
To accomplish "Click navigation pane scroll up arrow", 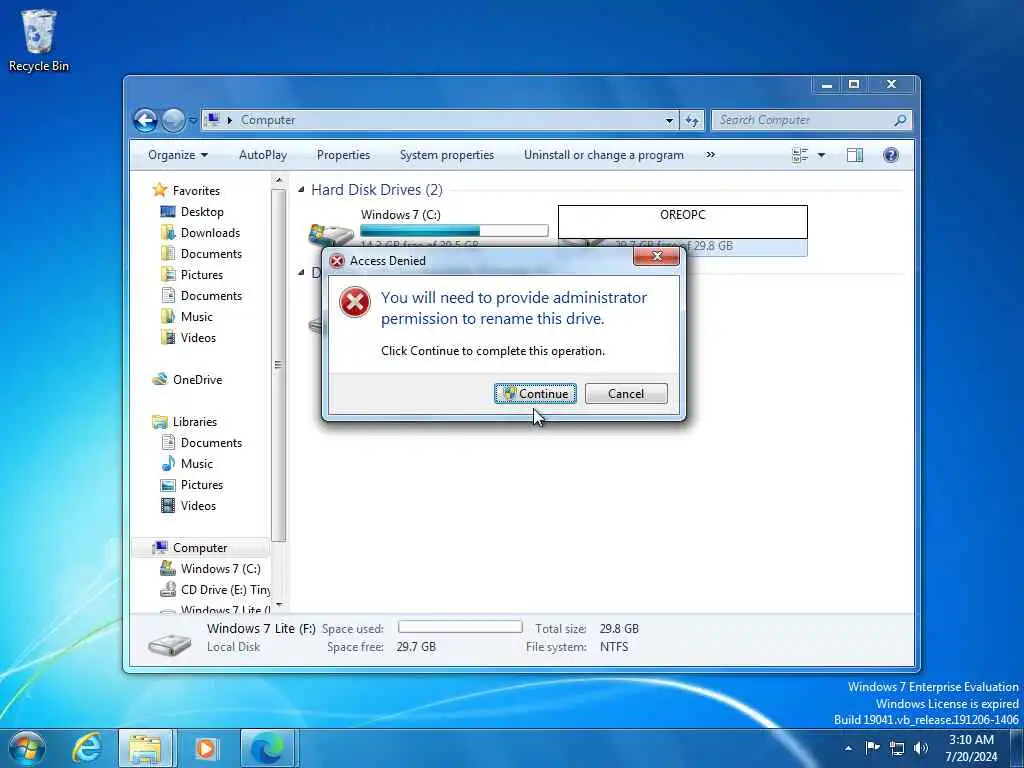I will coord(279,180).
